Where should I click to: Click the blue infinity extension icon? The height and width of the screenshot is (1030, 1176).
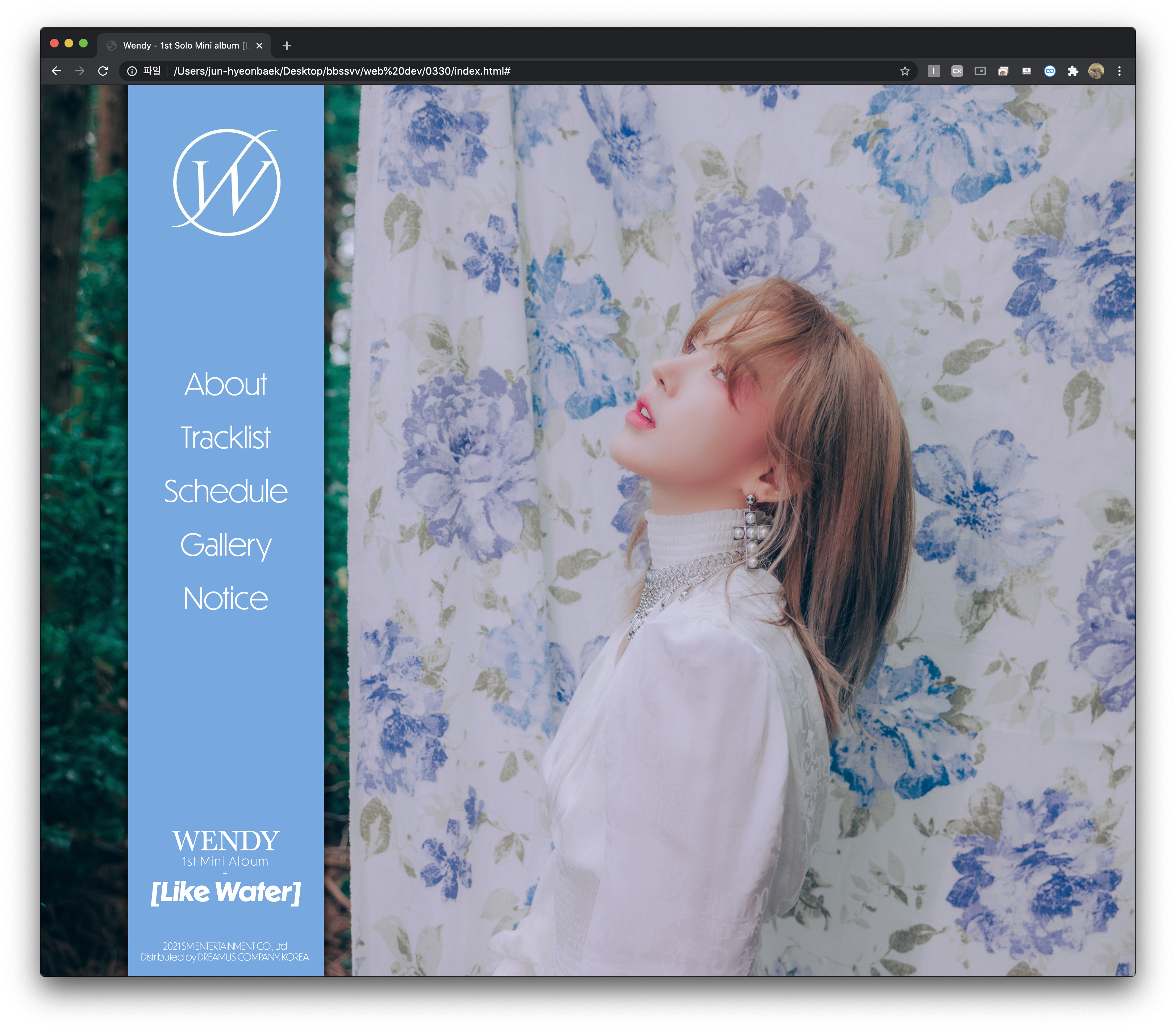(x=1050, y=71)
